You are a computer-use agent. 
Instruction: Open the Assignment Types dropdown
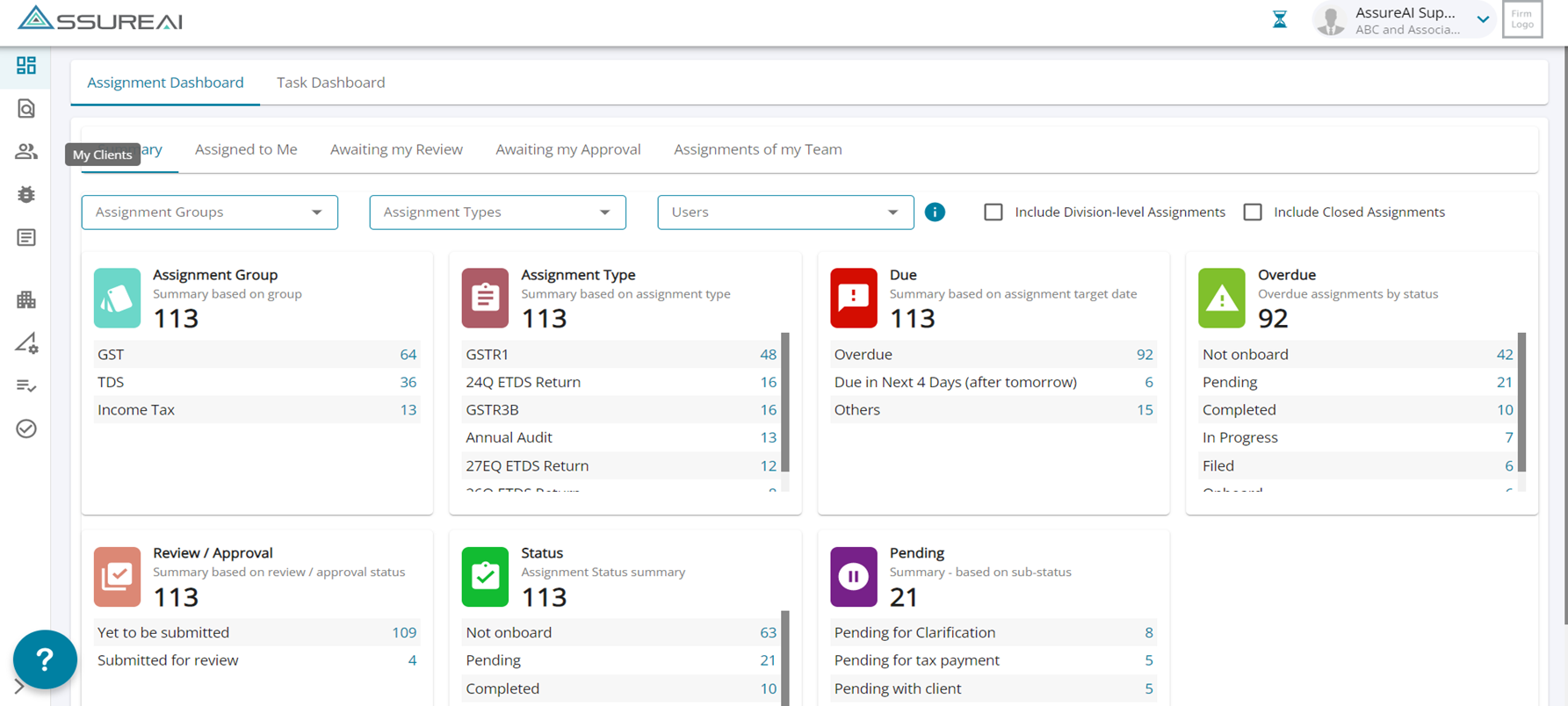497,213
